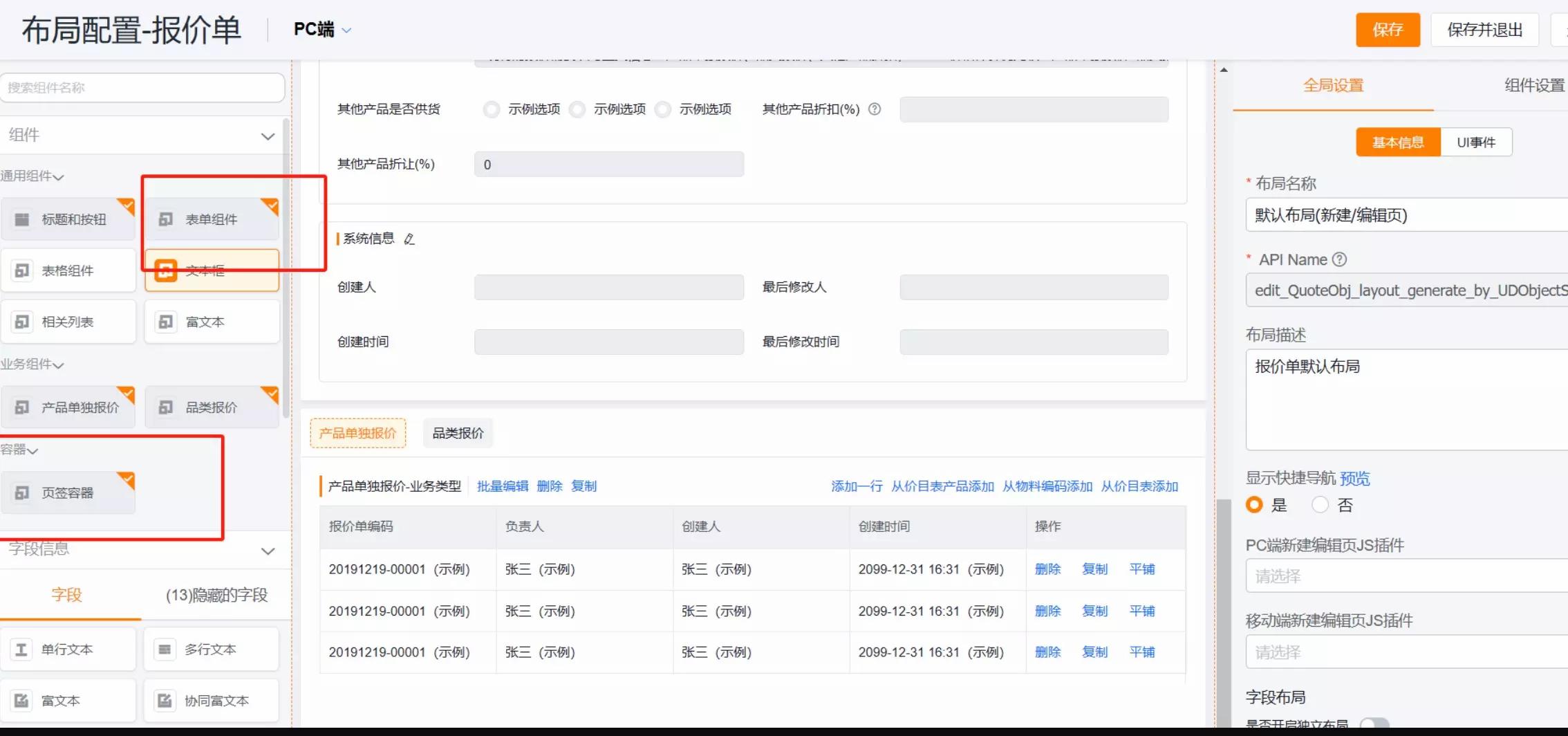
Task: Choose 否 for 显示快捷导航
Action: 1320,505
